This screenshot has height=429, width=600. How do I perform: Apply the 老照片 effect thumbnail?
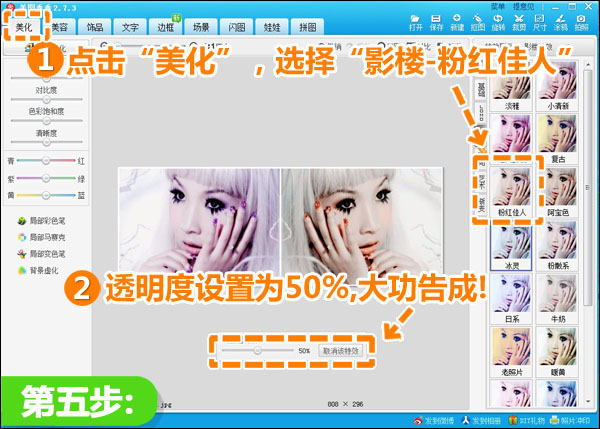tap(511, 352)
